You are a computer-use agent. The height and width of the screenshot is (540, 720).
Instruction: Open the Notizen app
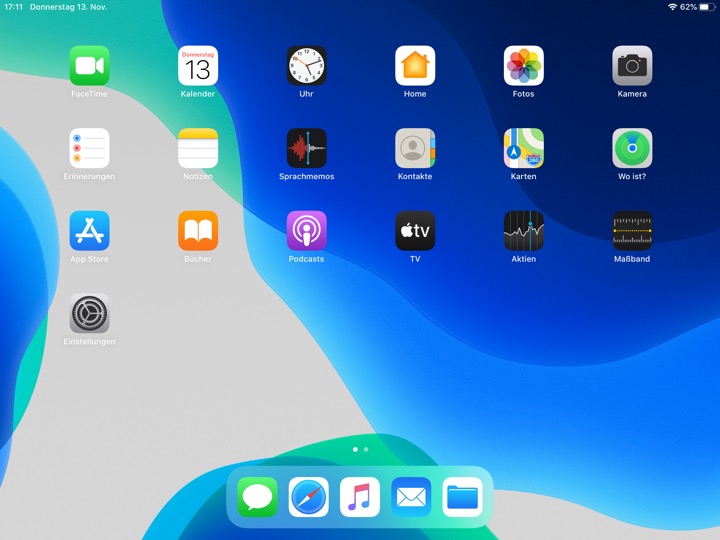pyautogui.click(x=198, y=148)
